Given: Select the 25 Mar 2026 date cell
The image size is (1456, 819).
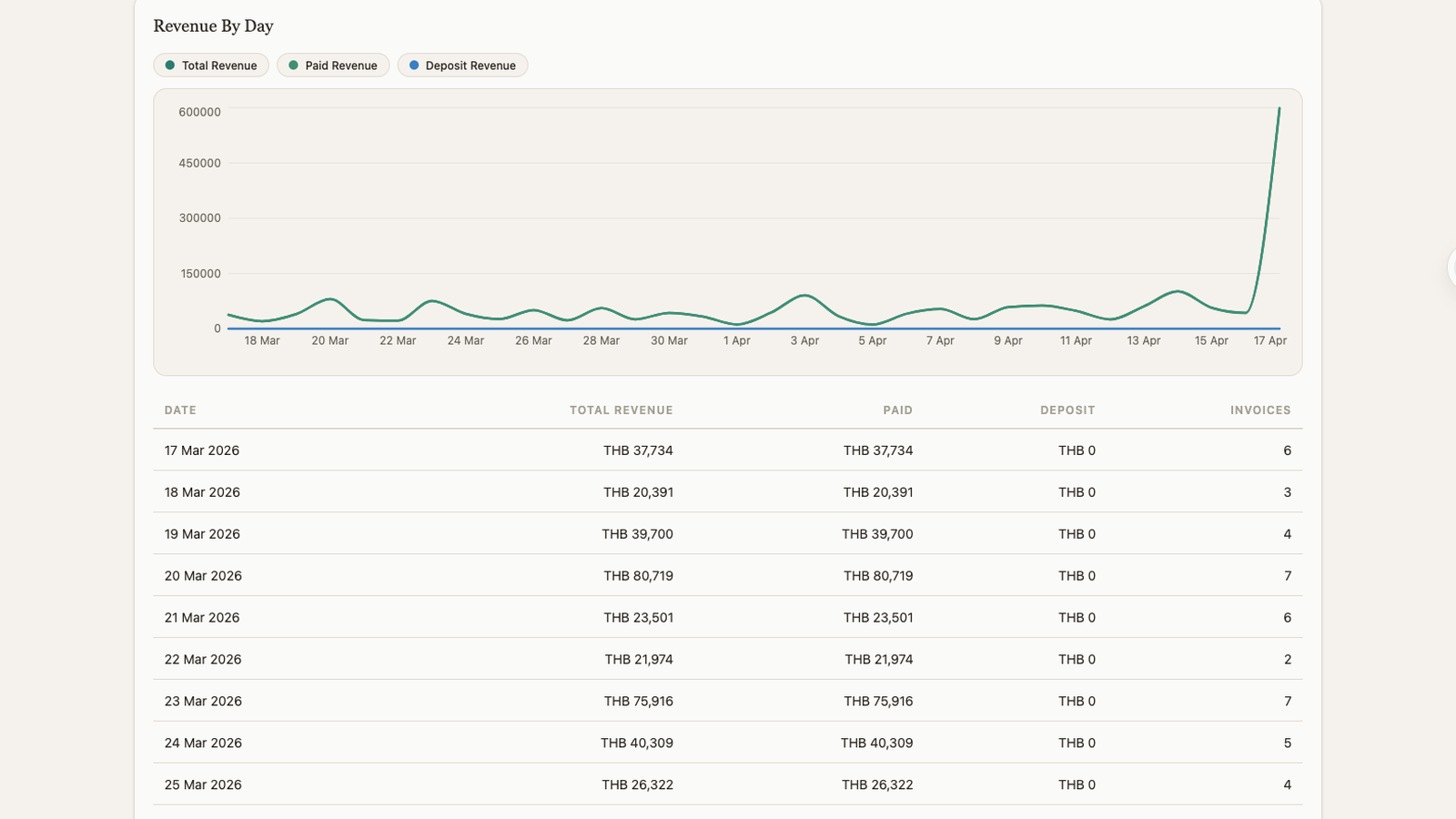Looking at the screenshot, I should 203,785.
